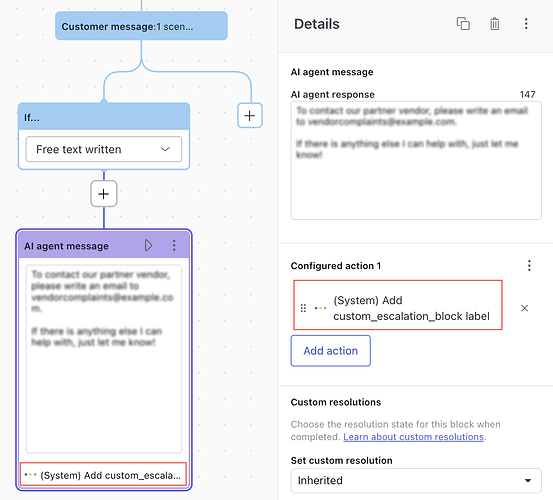Viewport: 553px width, 500px height.
Task: Open Learn about custom resolutions link
Action: pyautogui.click(x=413, y=437)
